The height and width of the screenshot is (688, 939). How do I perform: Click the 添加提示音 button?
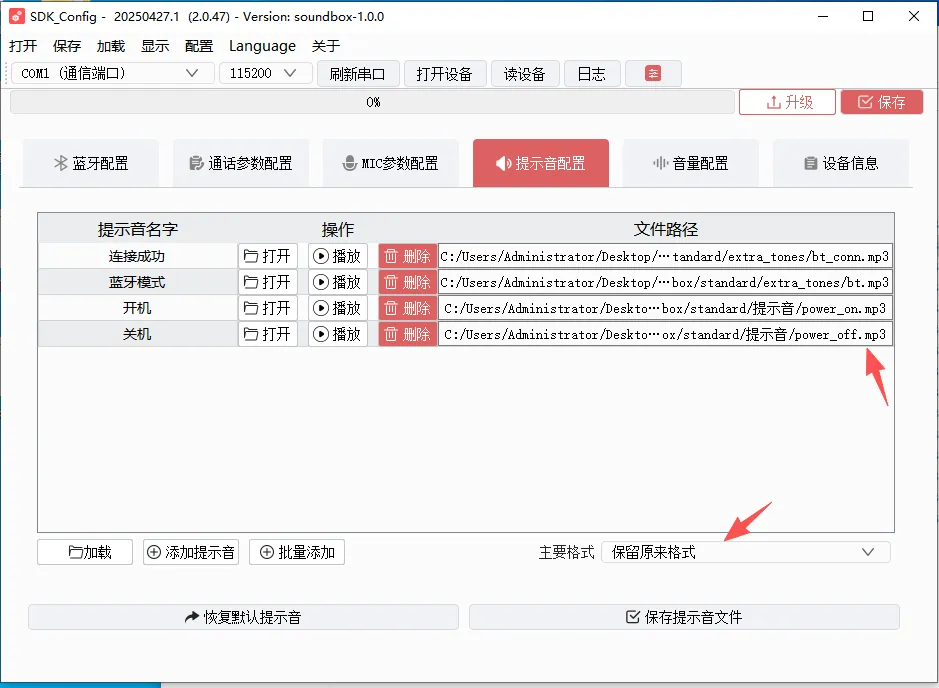191,552
